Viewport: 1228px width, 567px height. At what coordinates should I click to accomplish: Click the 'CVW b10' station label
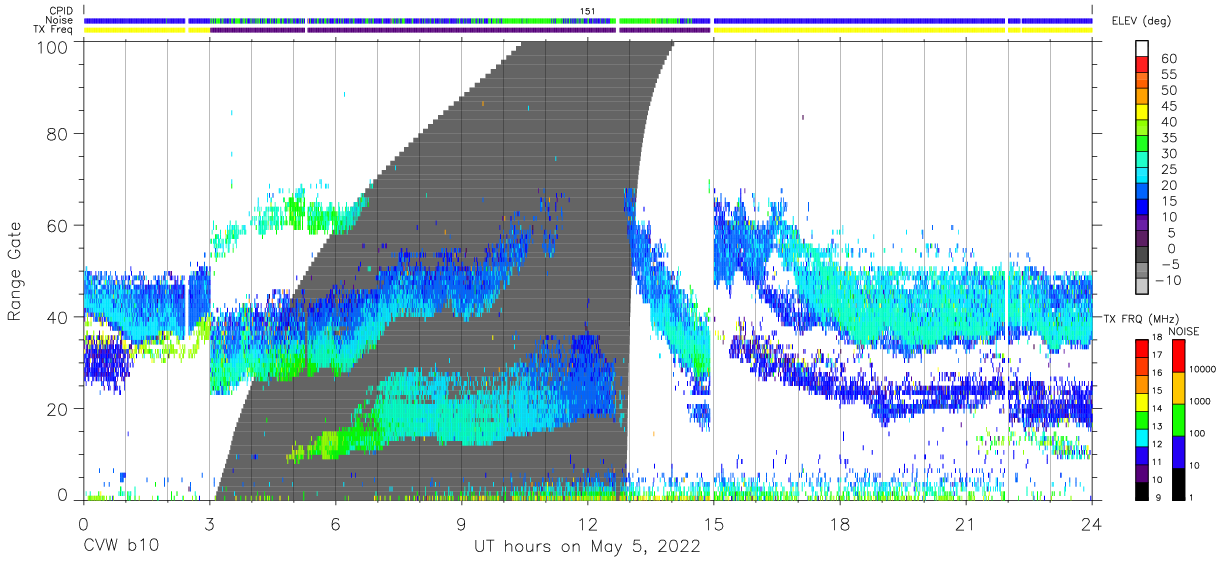[x=119, y=547]
